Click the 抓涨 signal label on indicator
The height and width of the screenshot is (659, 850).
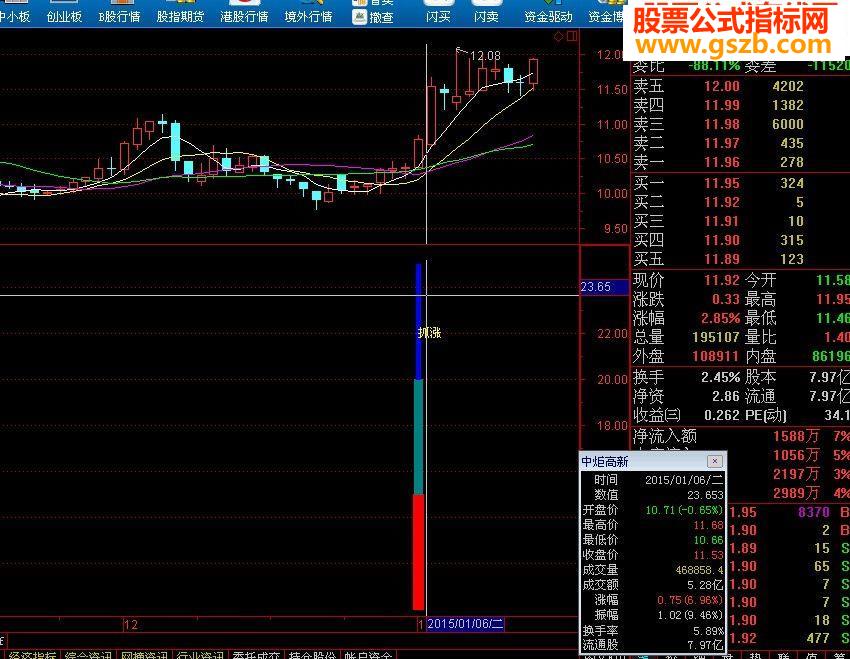pos(429,333)
